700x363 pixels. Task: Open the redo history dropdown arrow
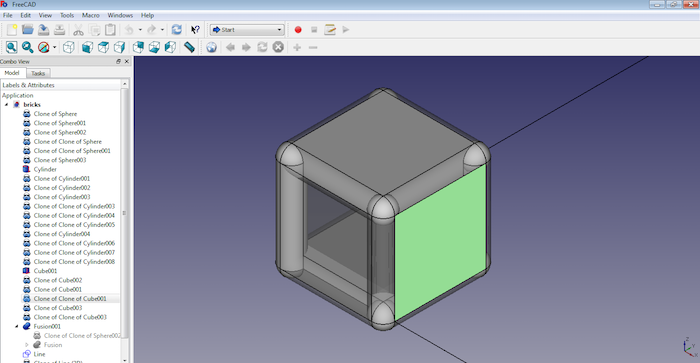[x=162, y=30]
